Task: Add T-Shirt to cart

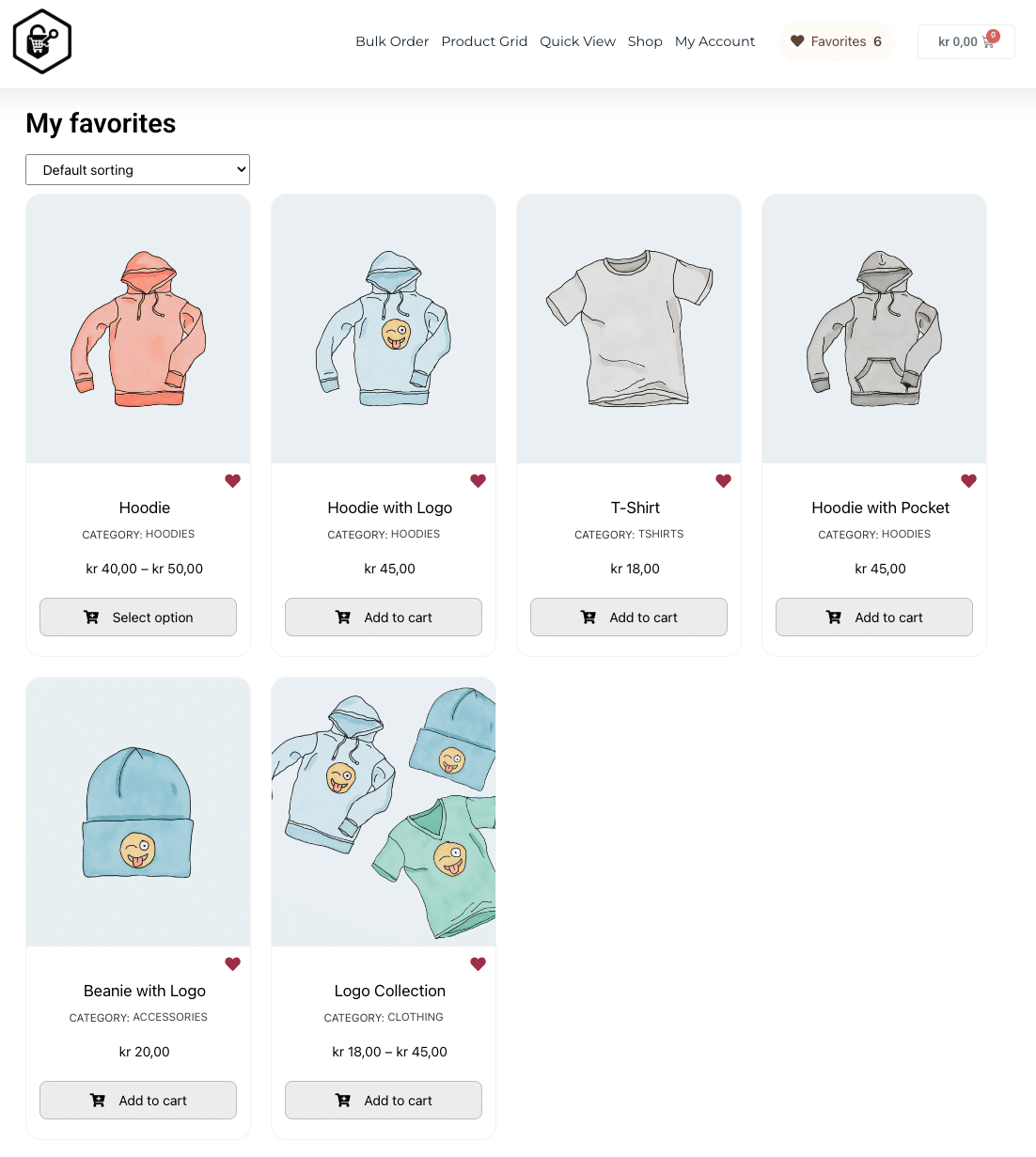Action: (x=629, y=618)
